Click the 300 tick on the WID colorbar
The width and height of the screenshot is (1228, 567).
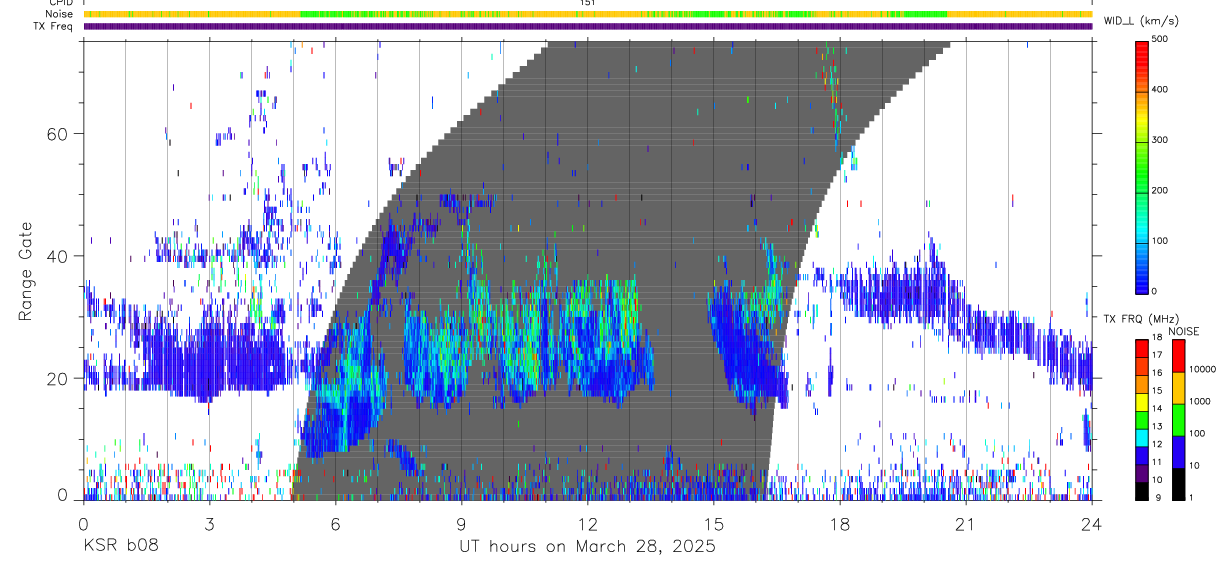(x=1162, y=140)
